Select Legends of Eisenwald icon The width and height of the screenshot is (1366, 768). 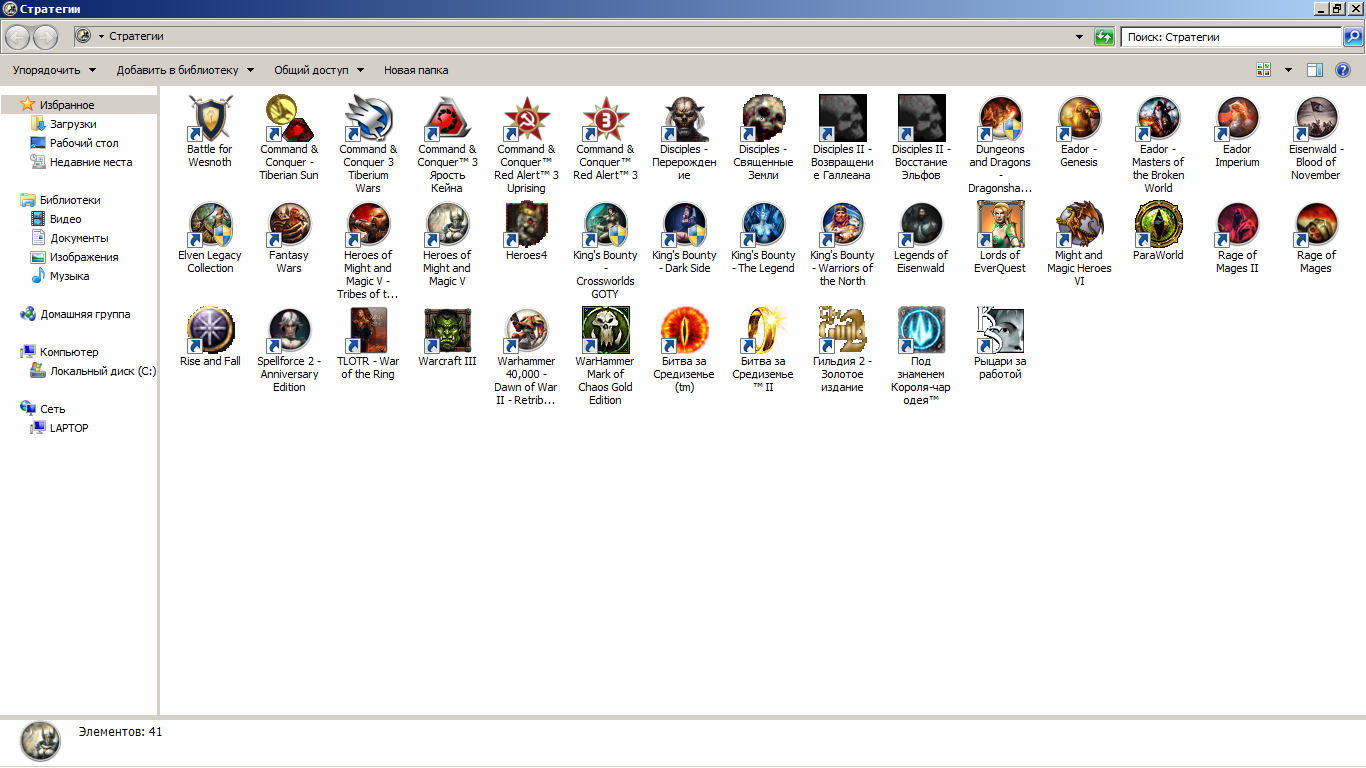click(x=921, y=225)
